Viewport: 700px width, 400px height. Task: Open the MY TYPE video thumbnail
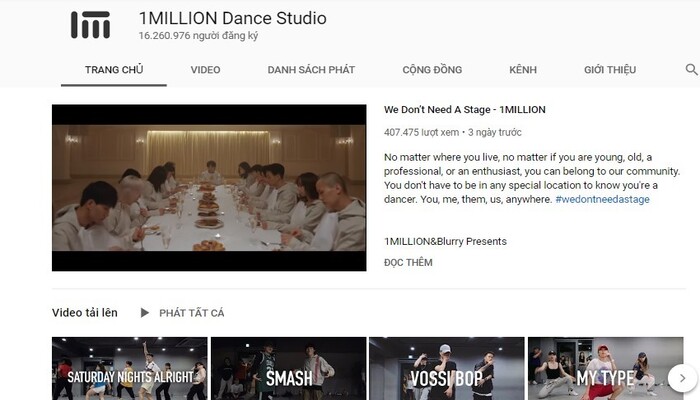[x=605, y=369]
